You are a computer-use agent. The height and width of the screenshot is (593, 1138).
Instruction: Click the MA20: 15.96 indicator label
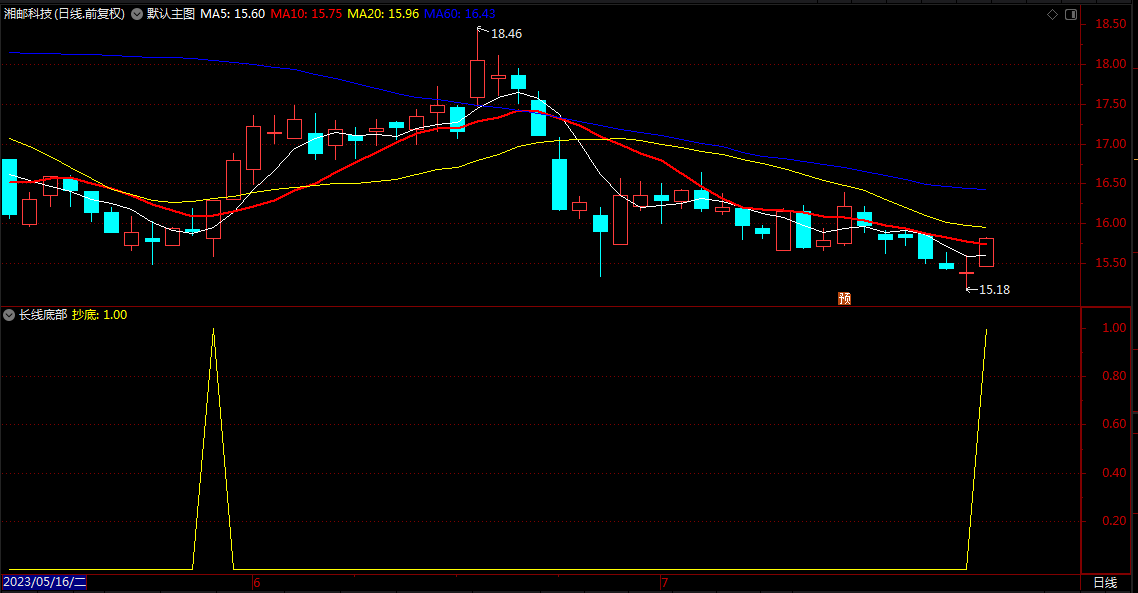383,14
